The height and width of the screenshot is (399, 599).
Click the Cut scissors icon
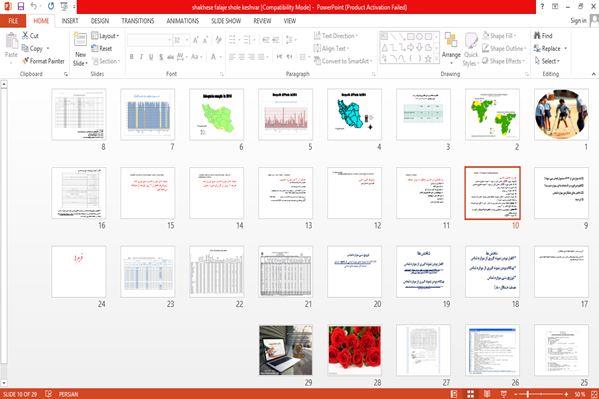click(25, 36)
